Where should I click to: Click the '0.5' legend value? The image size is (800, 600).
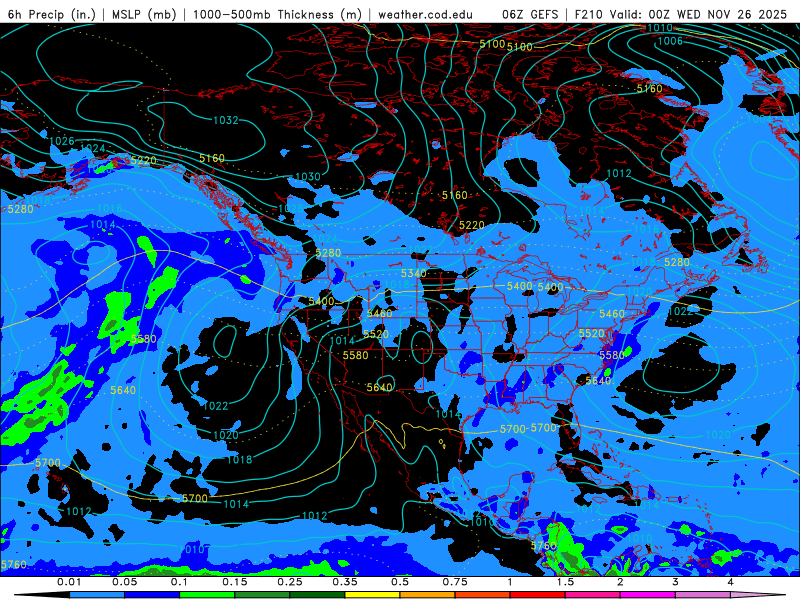point(400,582)
